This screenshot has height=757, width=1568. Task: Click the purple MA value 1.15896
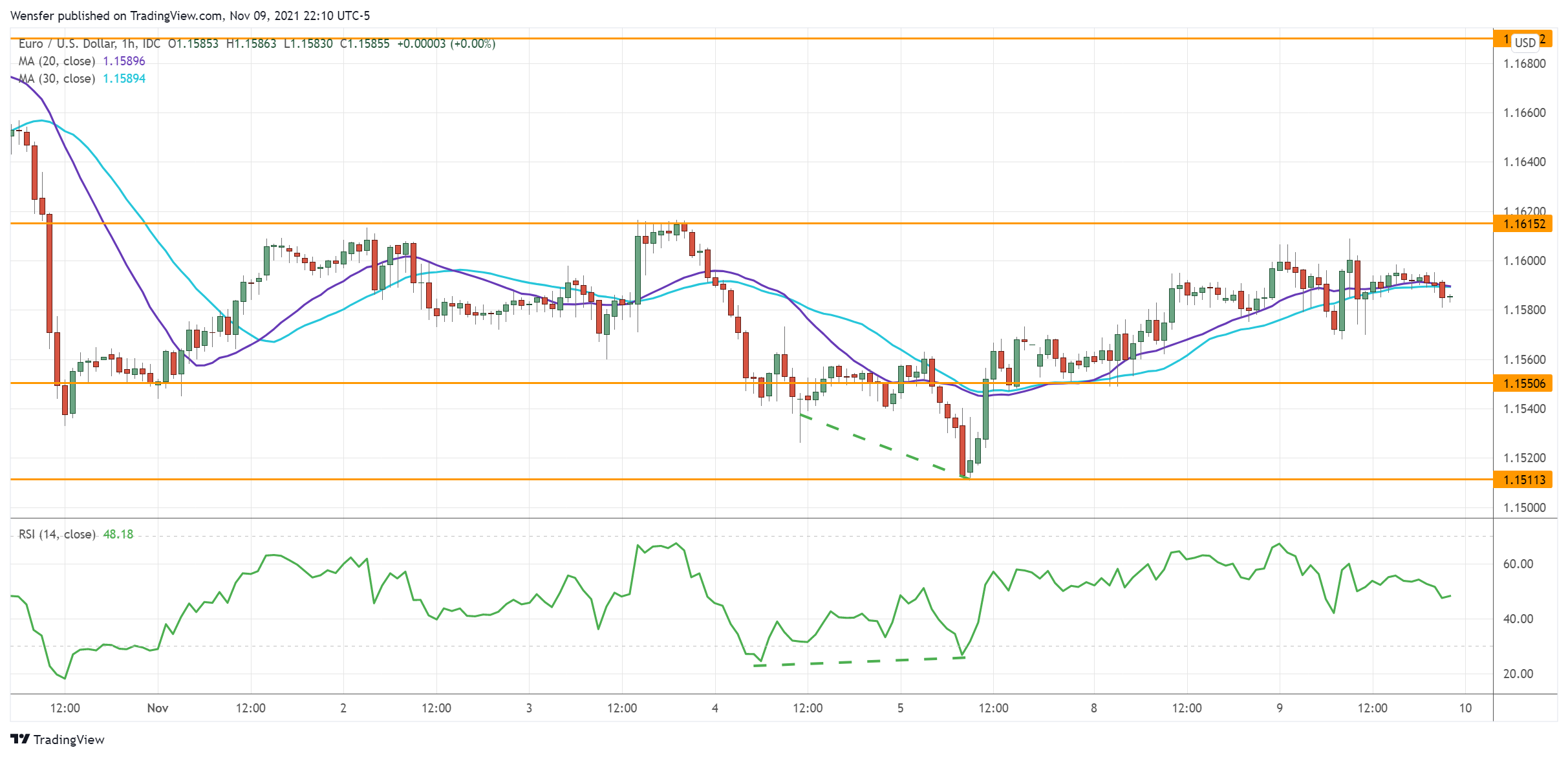point(124,61)
